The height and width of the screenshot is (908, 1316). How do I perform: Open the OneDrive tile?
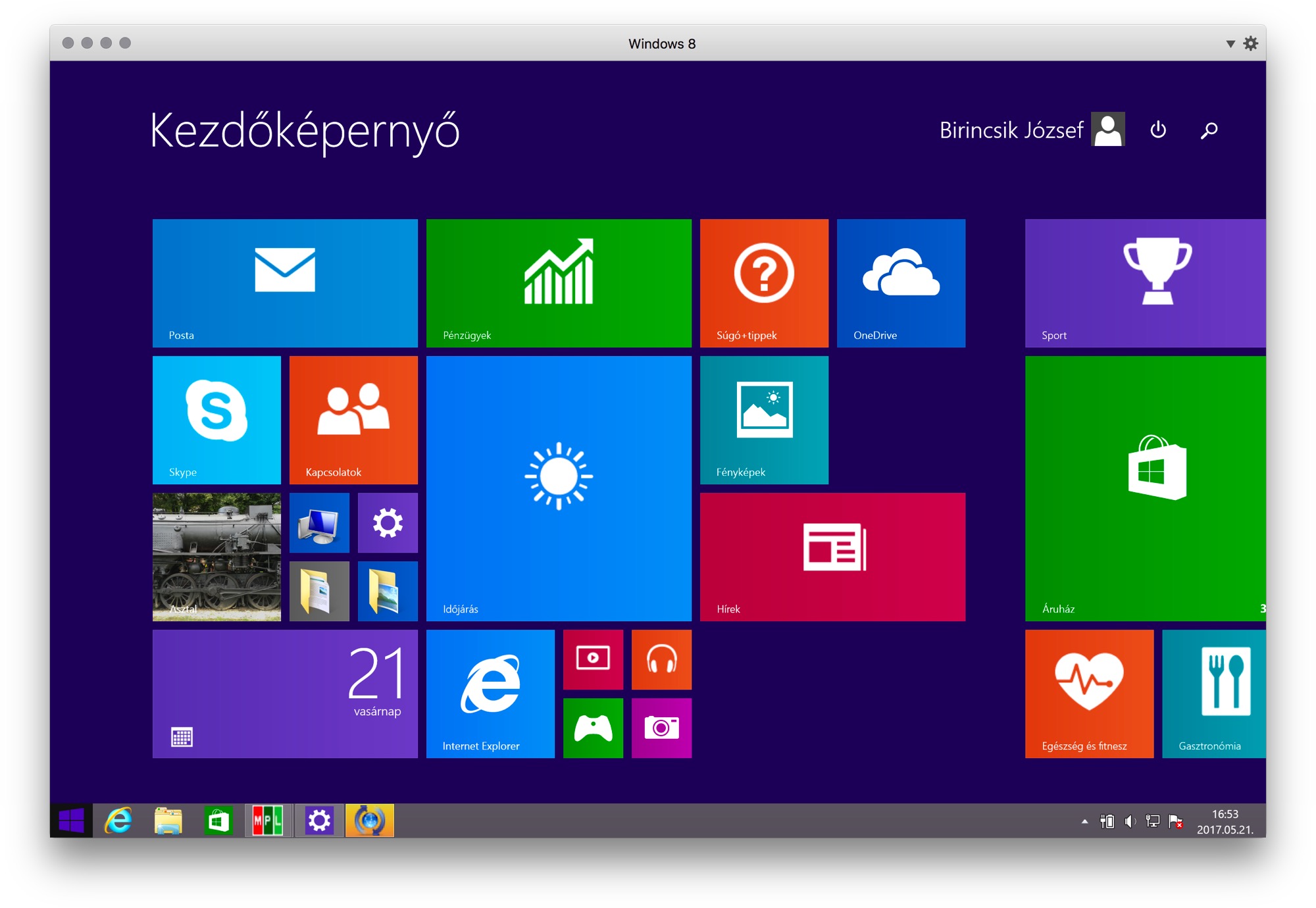[901, 283]
